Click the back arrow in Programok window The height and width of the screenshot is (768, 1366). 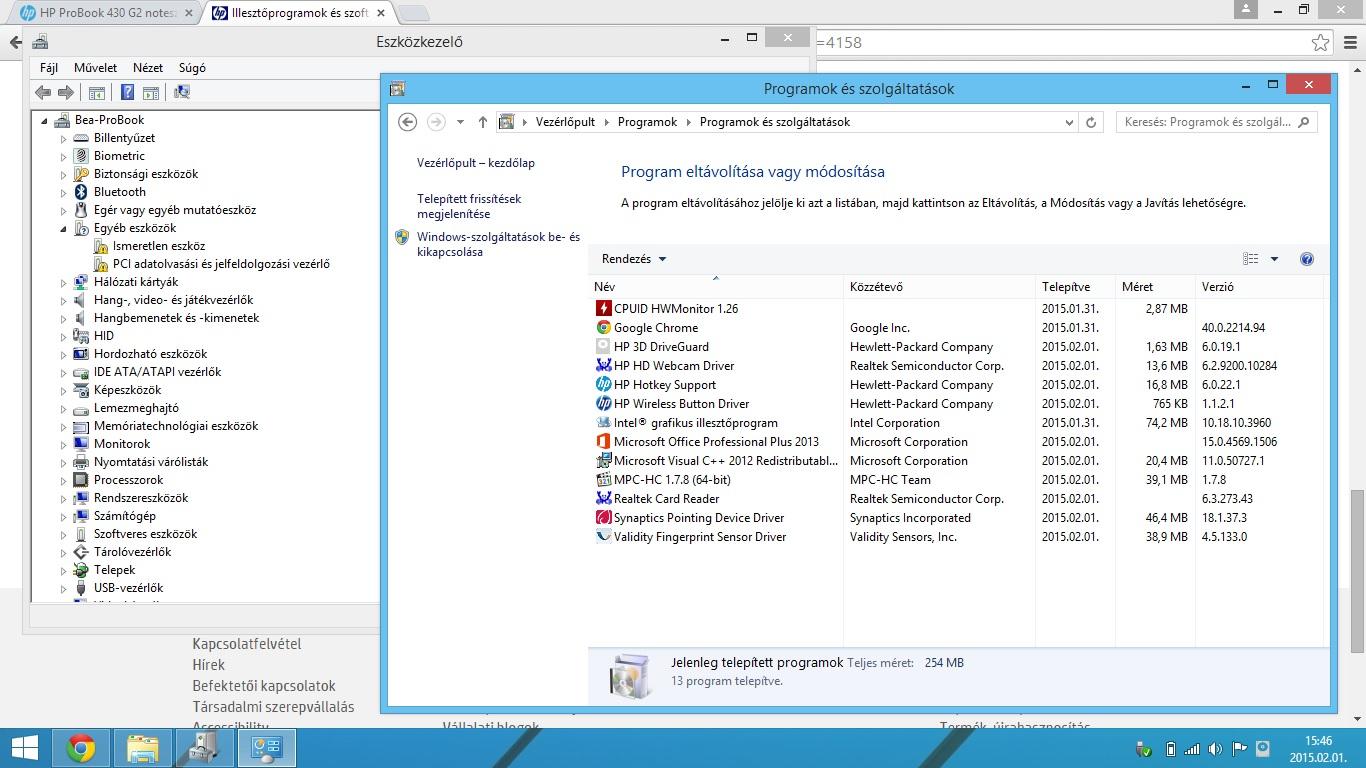click(x=407, y=122)
